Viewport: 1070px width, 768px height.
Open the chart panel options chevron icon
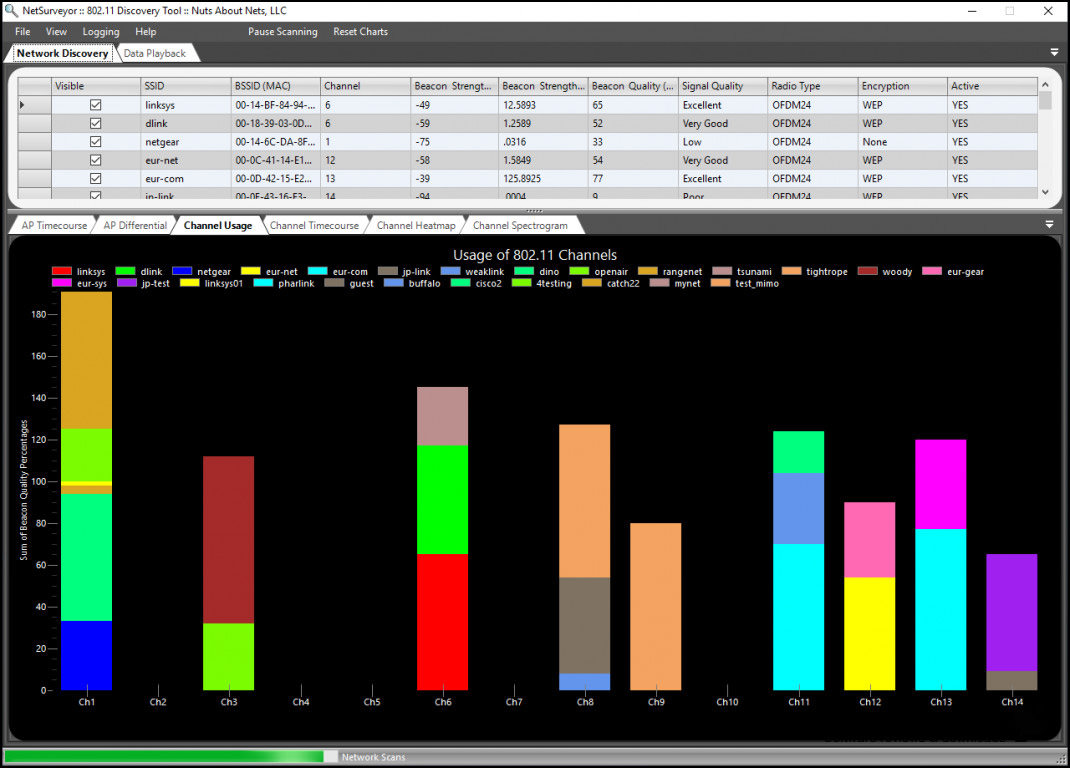(x=1050, y=224)
